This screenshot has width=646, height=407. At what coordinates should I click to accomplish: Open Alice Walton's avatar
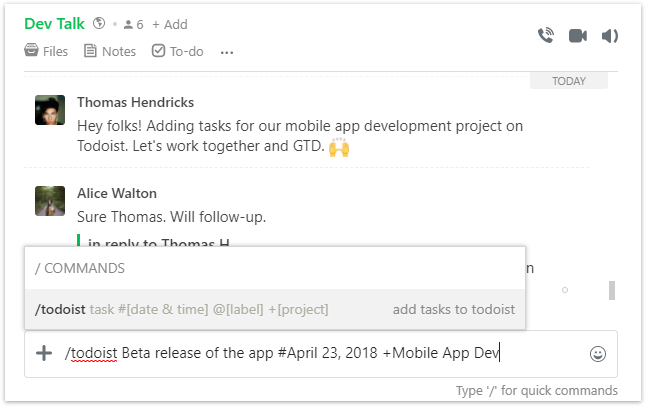click(50, 201)
